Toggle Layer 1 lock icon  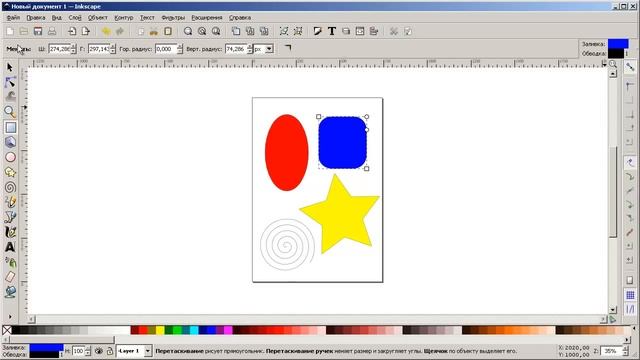(109, 351)
